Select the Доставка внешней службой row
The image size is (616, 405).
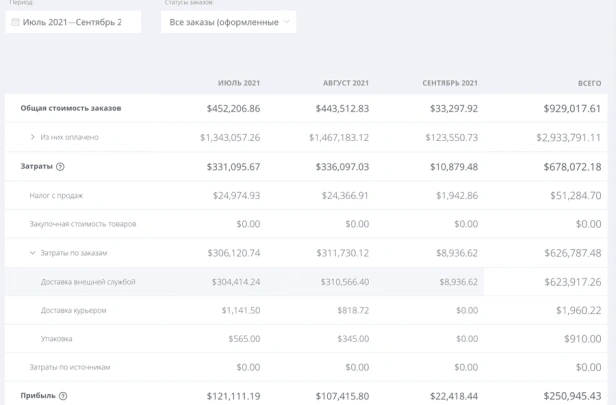pyautogui.click(x=88, y=282)
